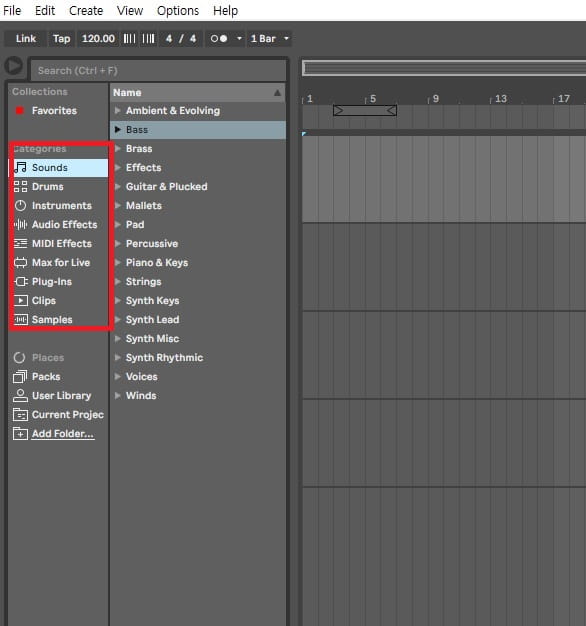Open the Max for Live icon
Image resolution: width=586 pixels, height=626 pixels.
point(20,263)
